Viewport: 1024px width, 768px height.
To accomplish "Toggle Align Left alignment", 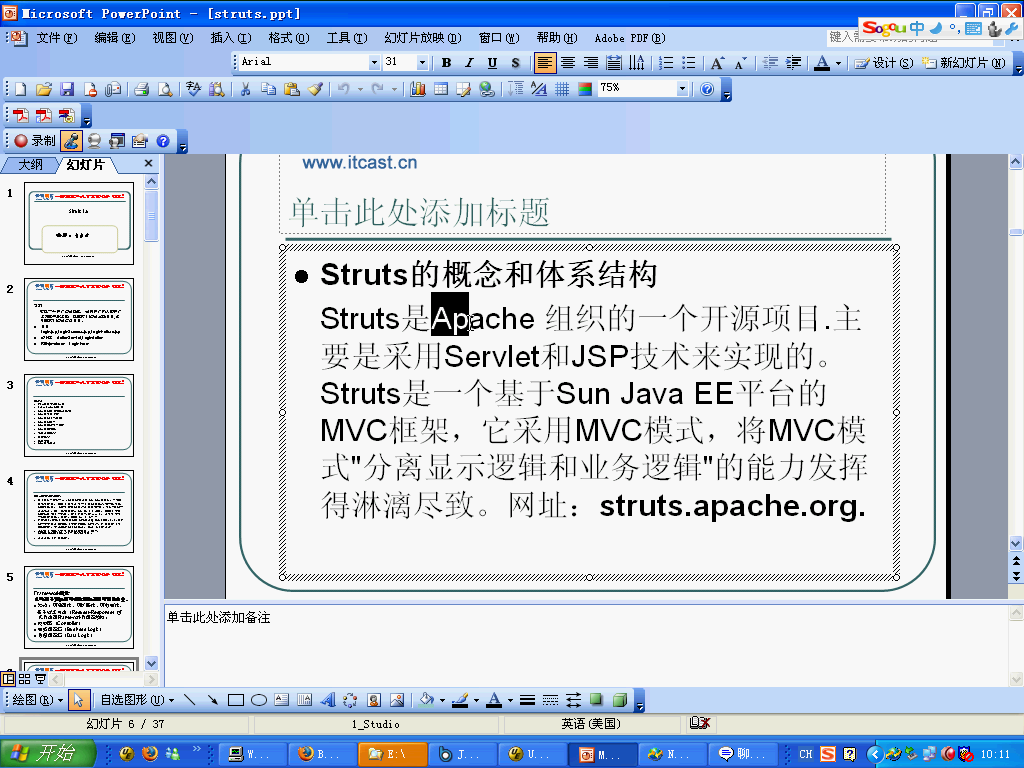I will coord(545,63).
